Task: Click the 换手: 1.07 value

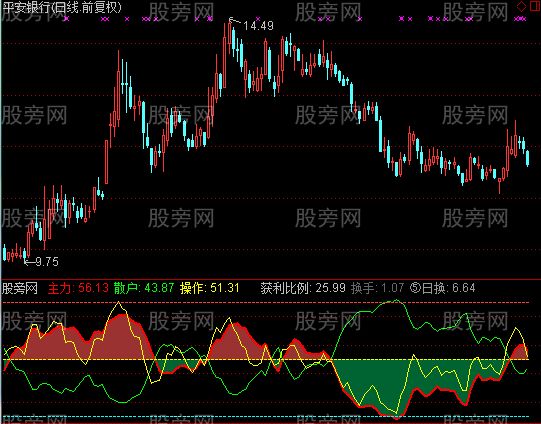Action: (x=377, y=288)
